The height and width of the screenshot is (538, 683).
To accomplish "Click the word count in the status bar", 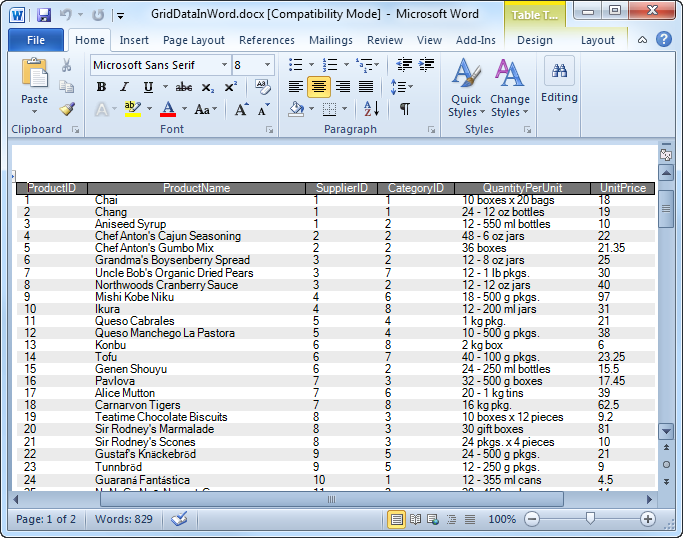I will point(124,520).
